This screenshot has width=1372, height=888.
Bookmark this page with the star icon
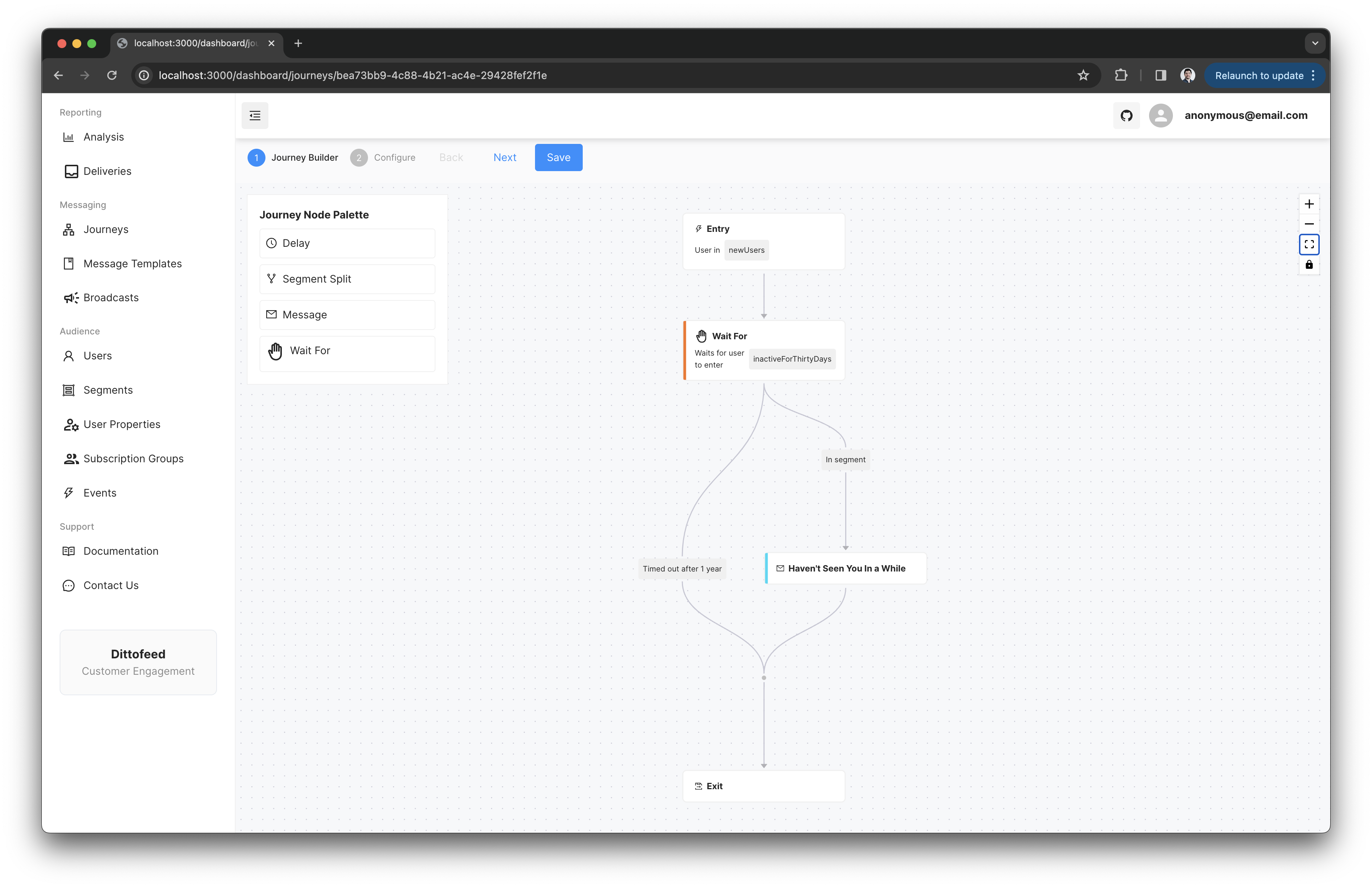1083,75
